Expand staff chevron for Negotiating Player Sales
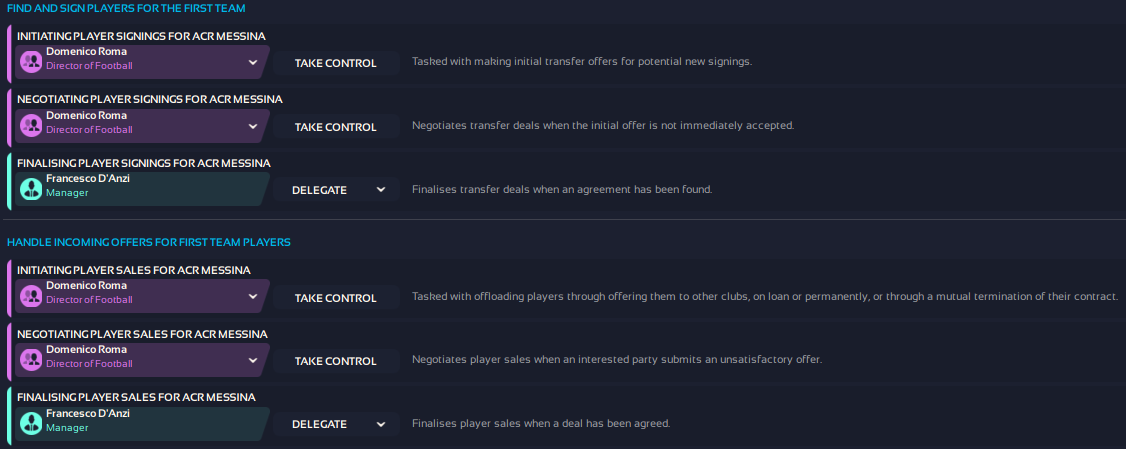Viewport: 1126px width, 449px height. coord(253,360)
